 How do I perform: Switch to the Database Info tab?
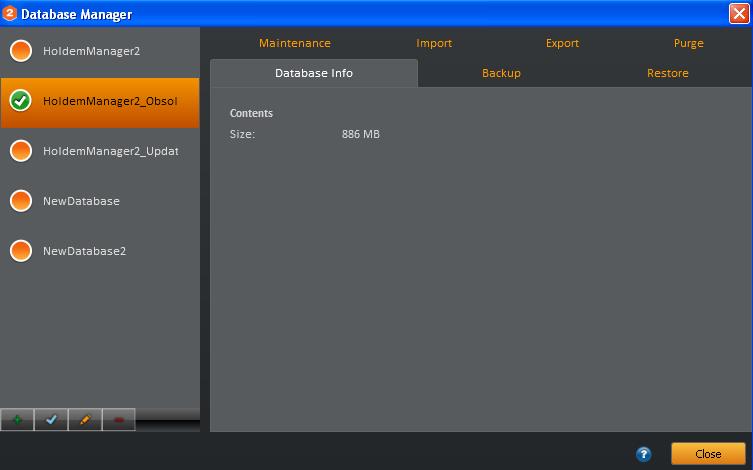point(314,73)
